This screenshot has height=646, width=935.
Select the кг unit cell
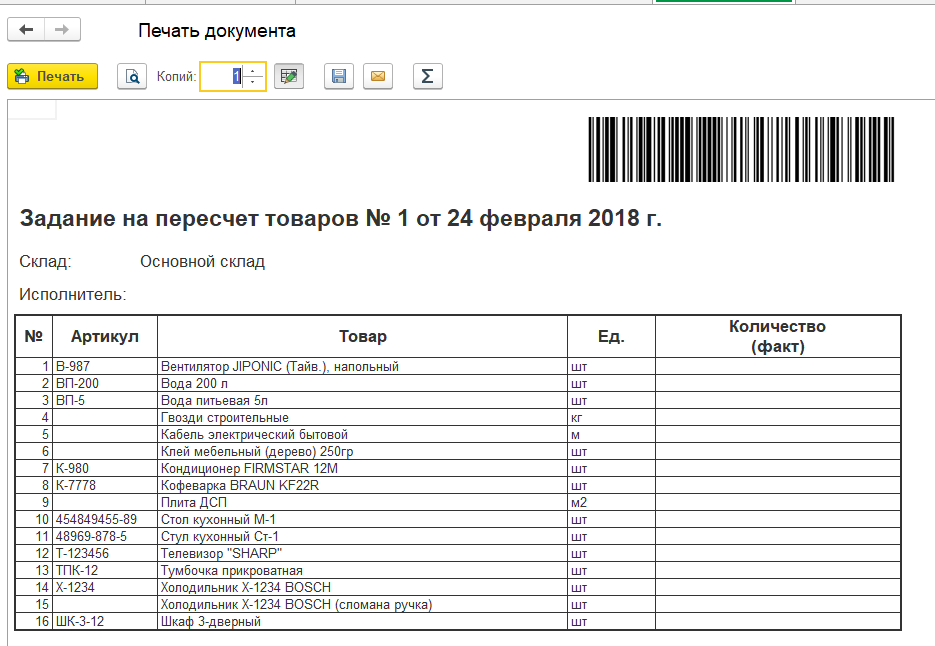coord(611,418)
